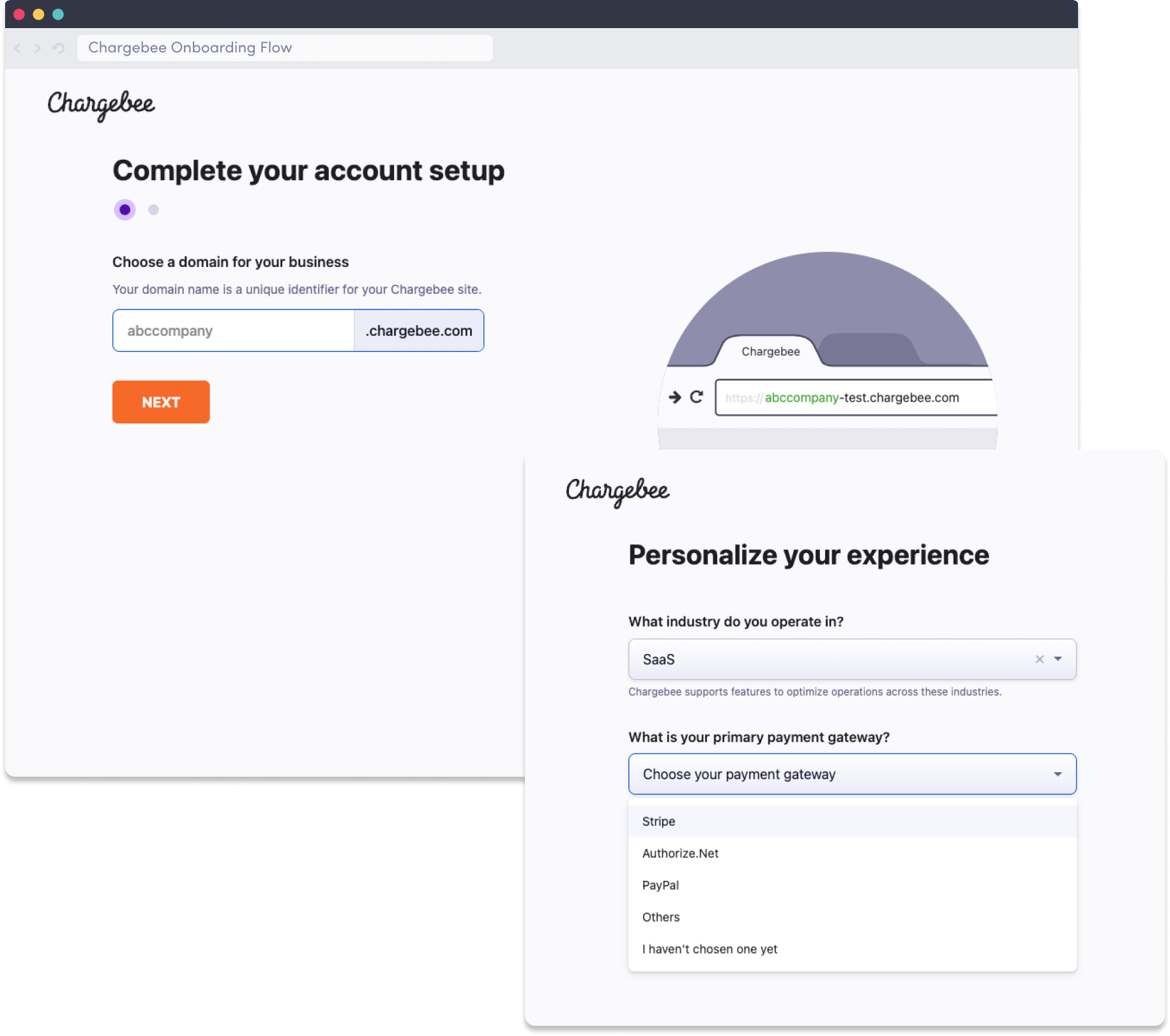The width and height of the screenshot is (1170, 1036).
Task: Click the browser forward arrow icon
Action: point(38,48)
